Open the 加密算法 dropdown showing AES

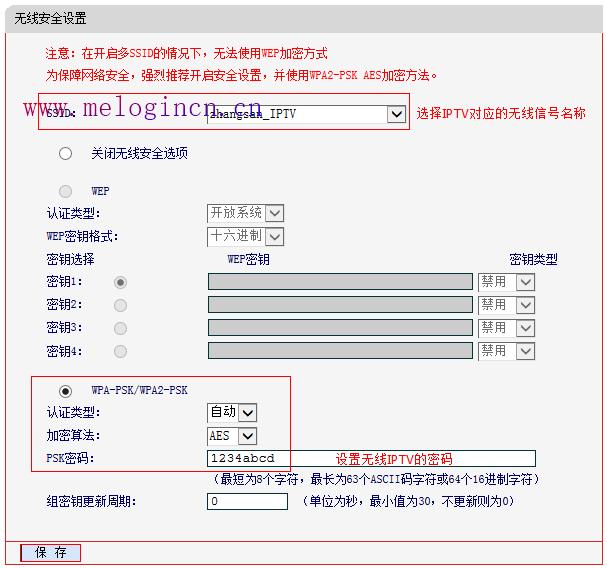pos(232,436)
